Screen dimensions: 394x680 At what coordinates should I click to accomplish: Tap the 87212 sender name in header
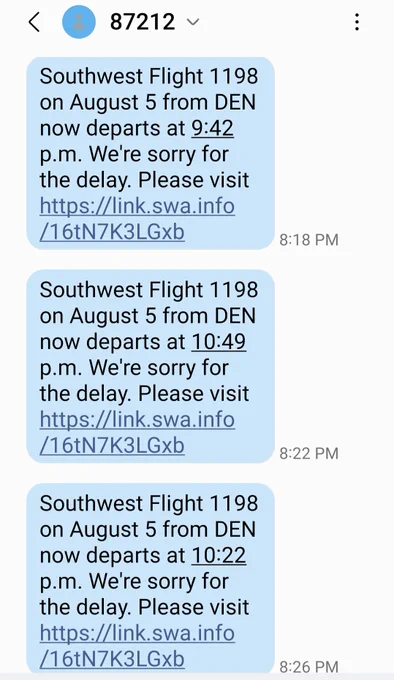[142, 22]
